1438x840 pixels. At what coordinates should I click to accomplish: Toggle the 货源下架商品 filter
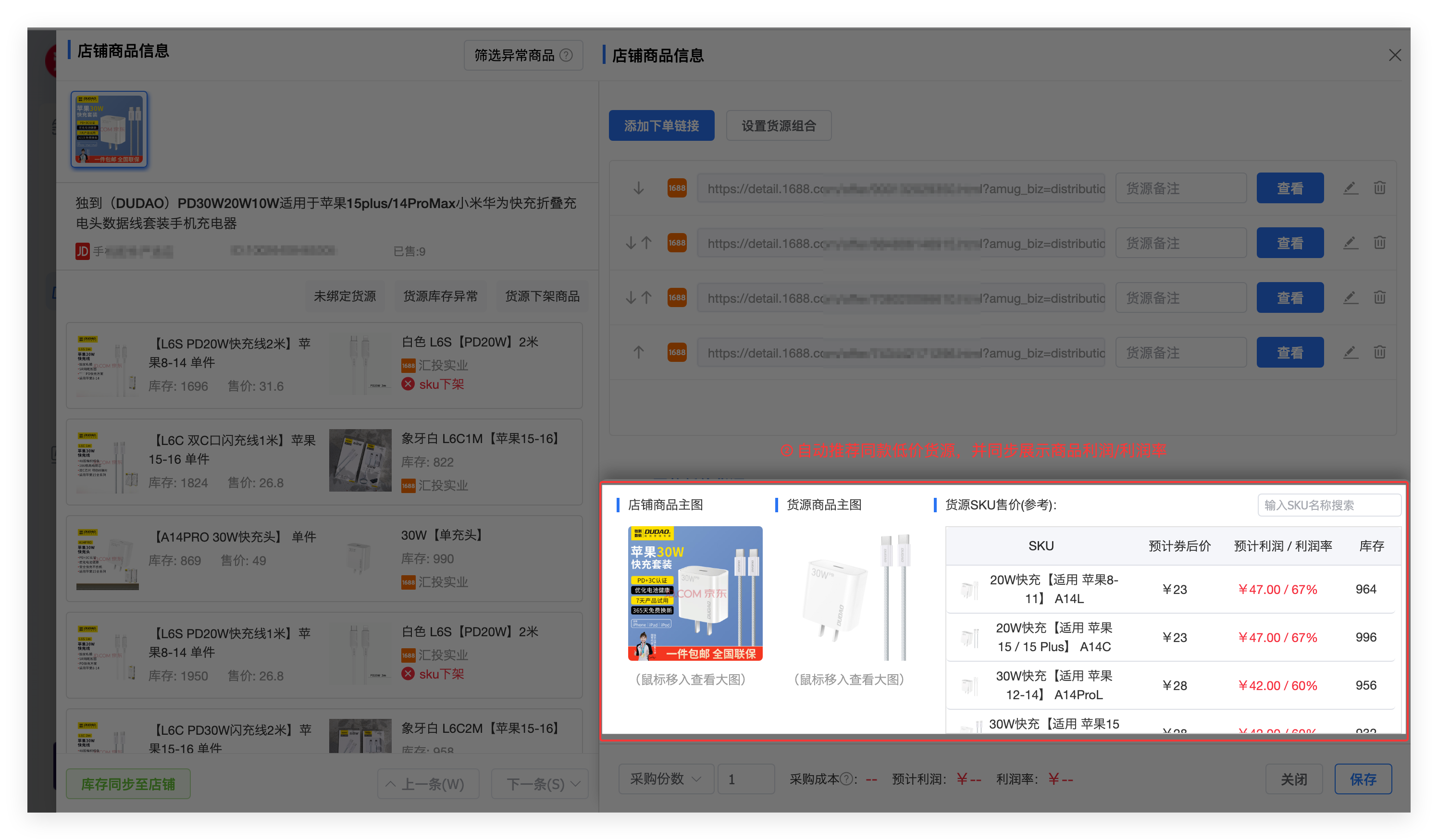[x=542, y=296]
